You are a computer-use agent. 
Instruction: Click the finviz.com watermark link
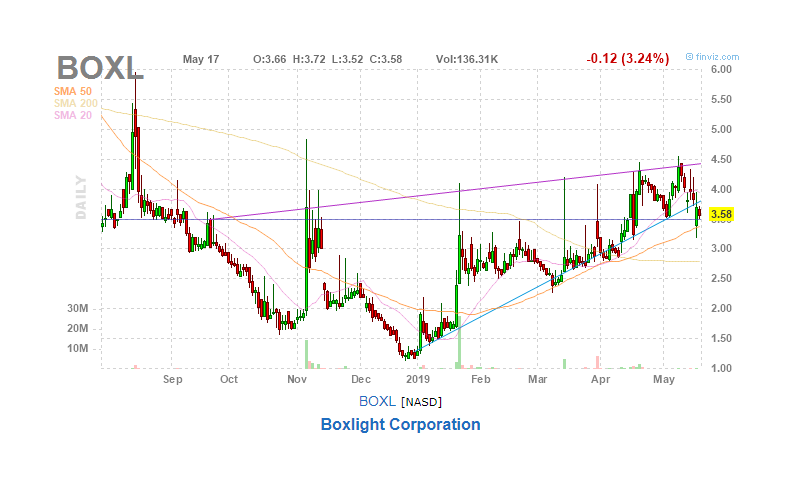tap(712, 57)
